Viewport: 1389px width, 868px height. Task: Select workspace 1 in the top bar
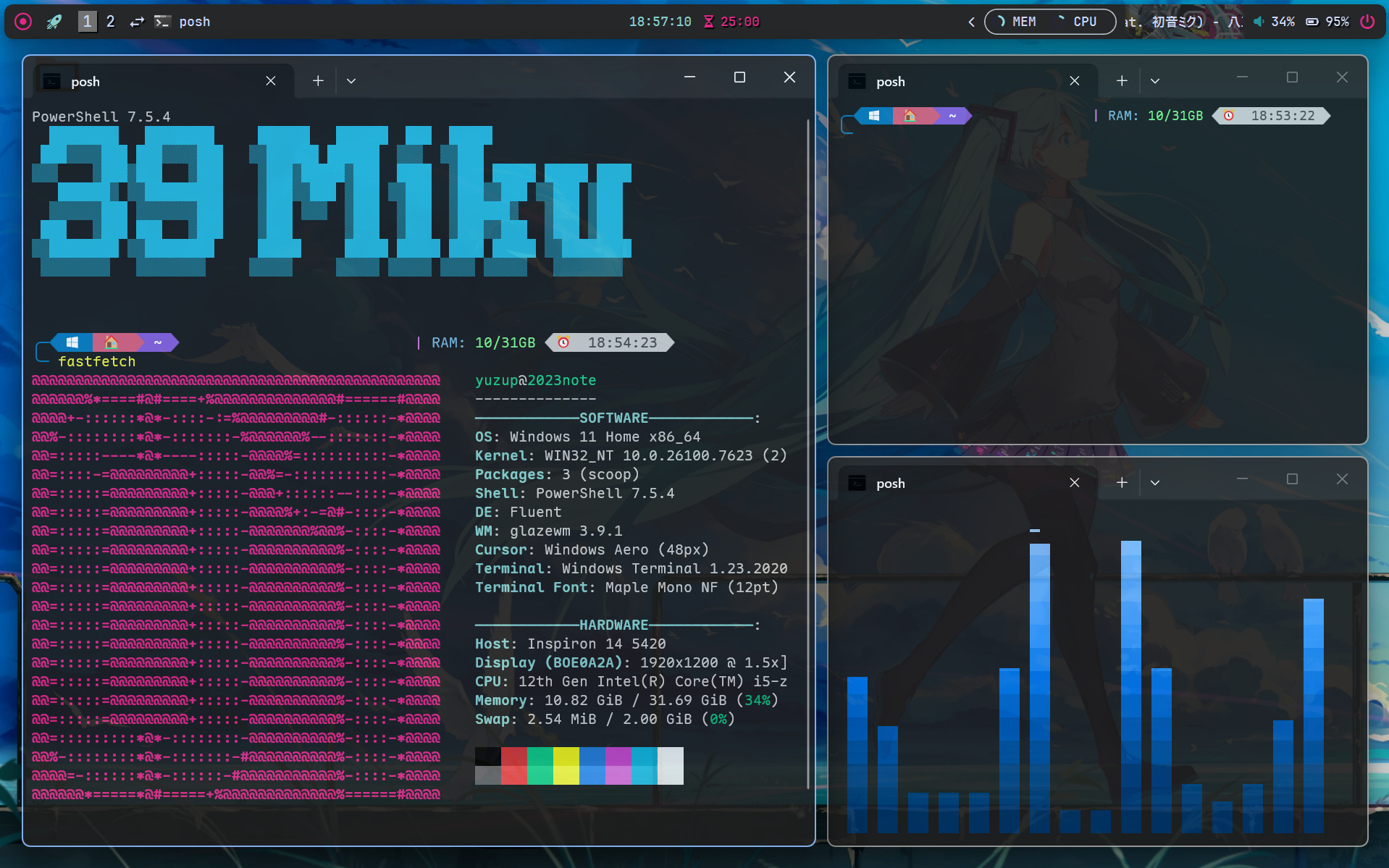coord(87,22)
